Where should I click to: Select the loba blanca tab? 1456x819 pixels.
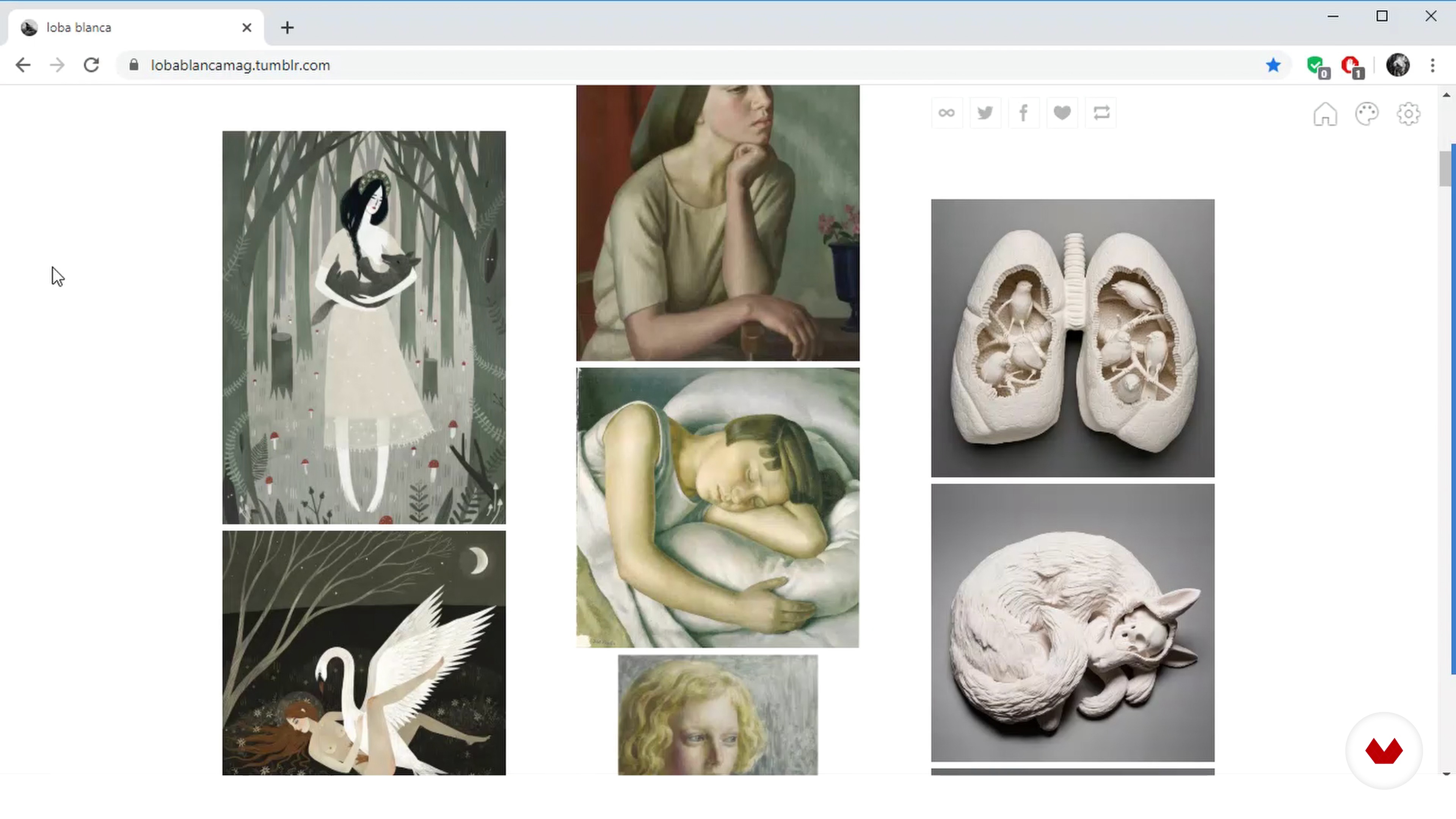click(x=136, y=28)
